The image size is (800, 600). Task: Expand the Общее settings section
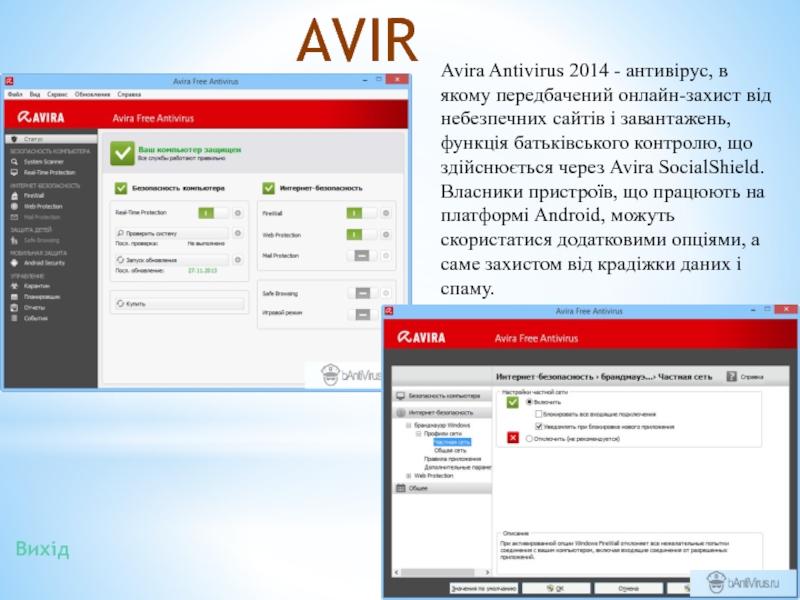[x=442, y=488]
